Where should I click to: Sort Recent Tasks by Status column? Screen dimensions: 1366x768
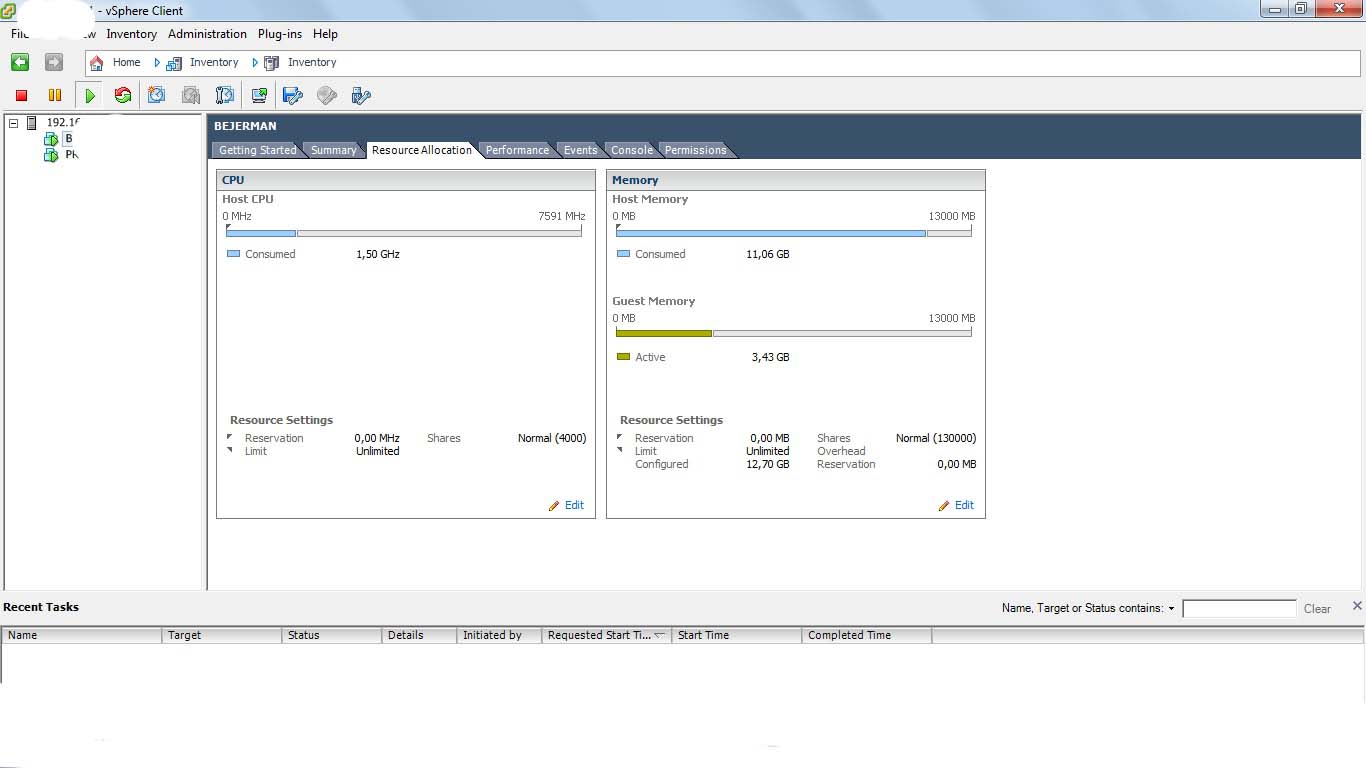332,635
